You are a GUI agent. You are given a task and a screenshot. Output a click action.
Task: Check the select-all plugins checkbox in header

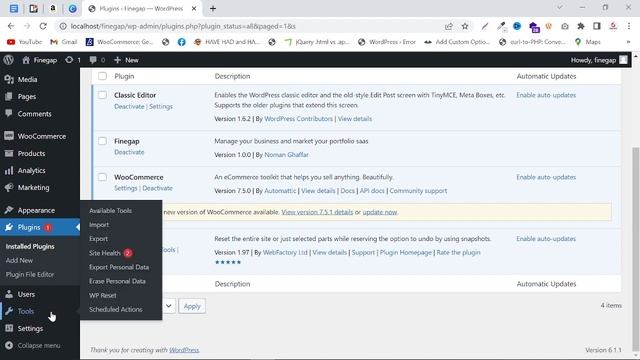pyautogui.click(x=102, y=76)
